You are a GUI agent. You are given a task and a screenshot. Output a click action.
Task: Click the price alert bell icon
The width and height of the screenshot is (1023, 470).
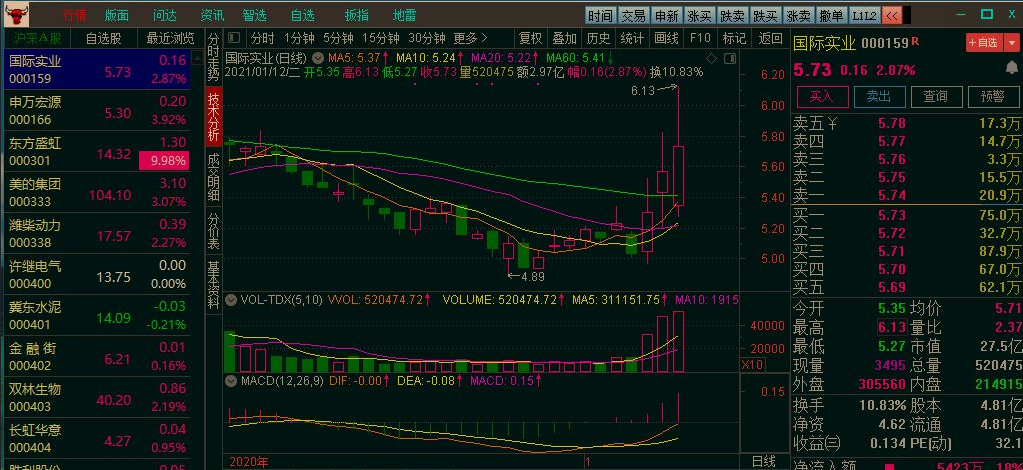click(1012, 68)
